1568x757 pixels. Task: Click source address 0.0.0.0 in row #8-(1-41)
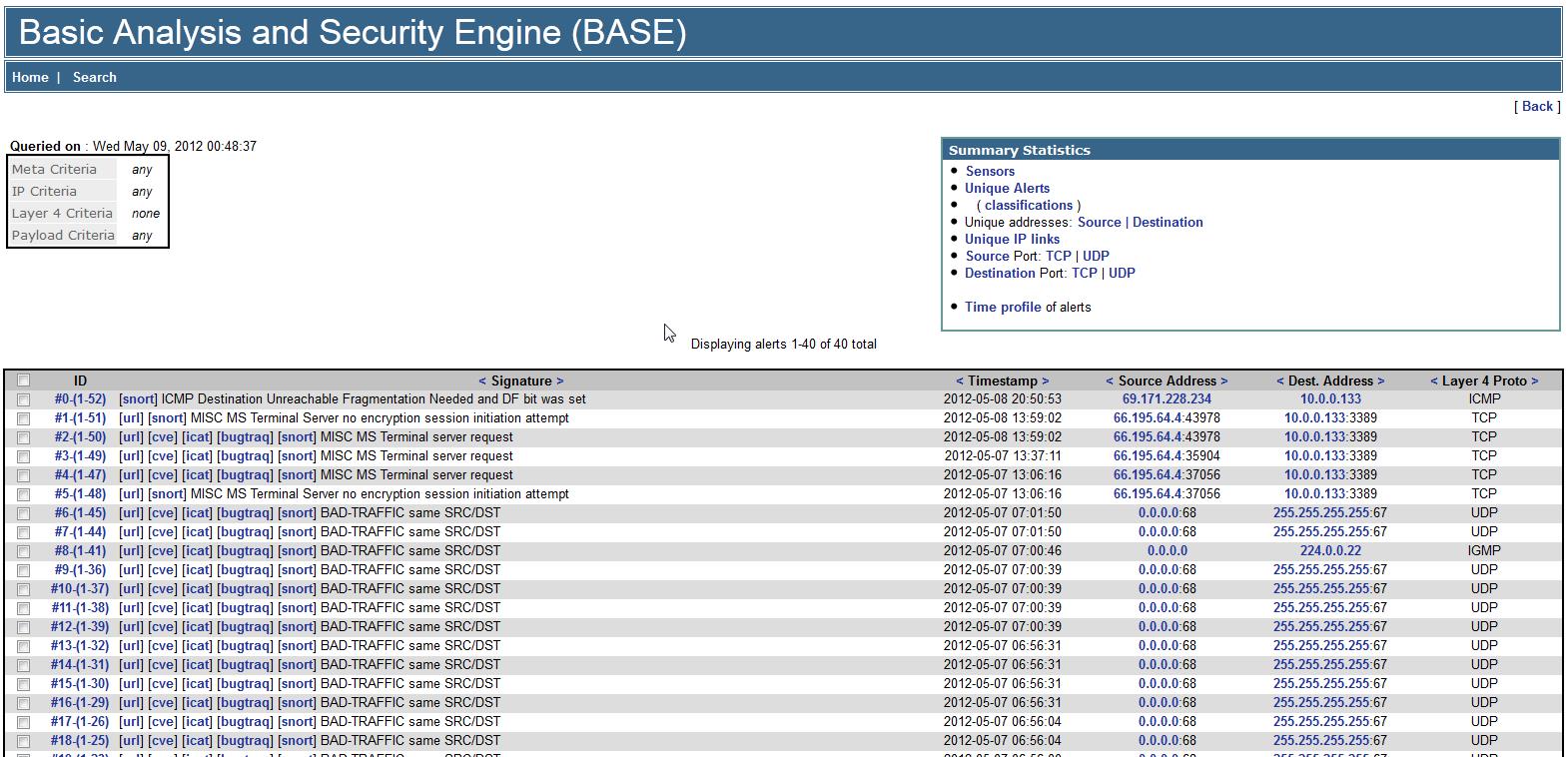click(1168, 551)
